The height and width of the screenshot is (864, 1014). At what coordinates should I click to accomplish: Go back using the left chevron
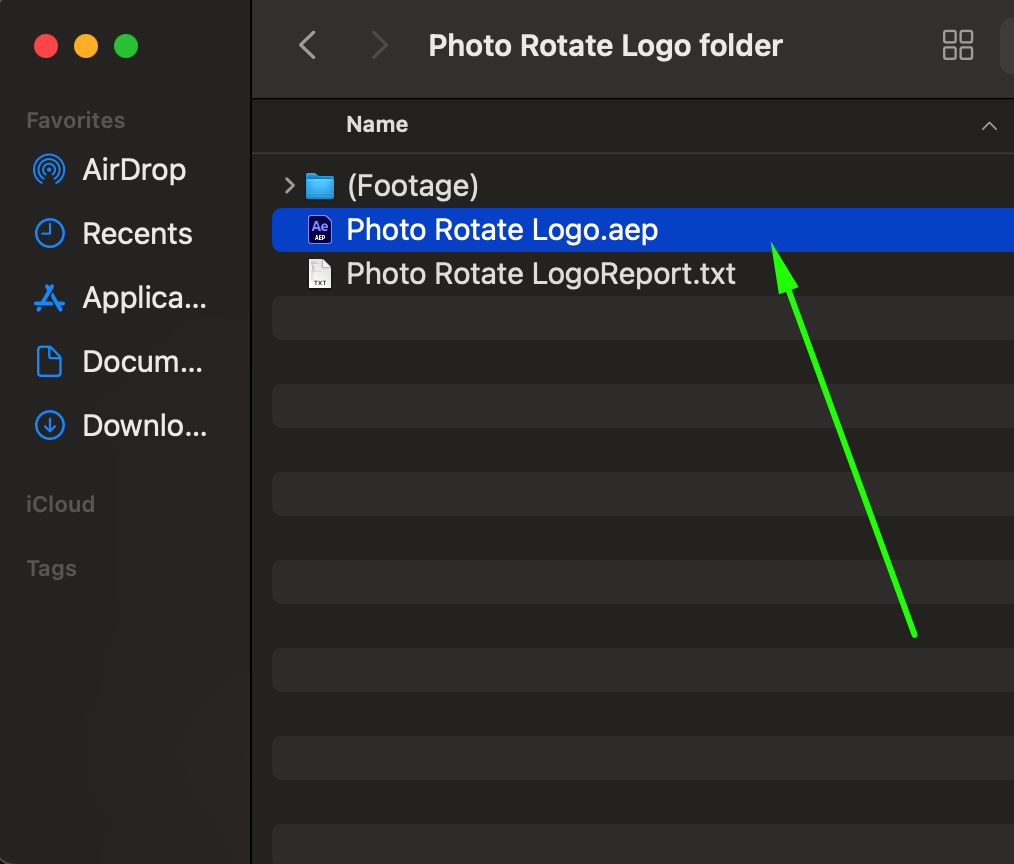308,45
